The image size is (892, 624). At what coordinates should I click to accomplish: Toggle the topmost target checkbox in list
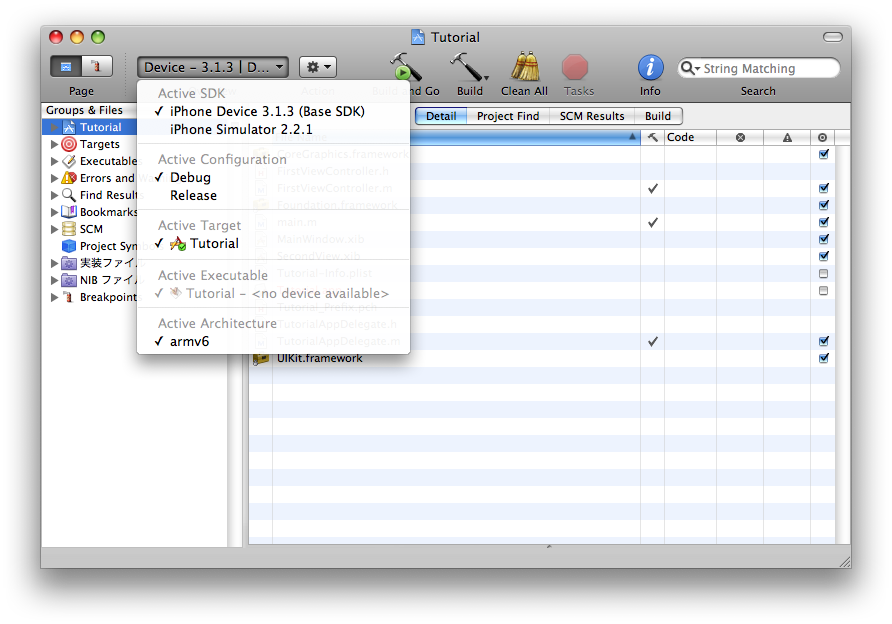click(x=823, y=154)
